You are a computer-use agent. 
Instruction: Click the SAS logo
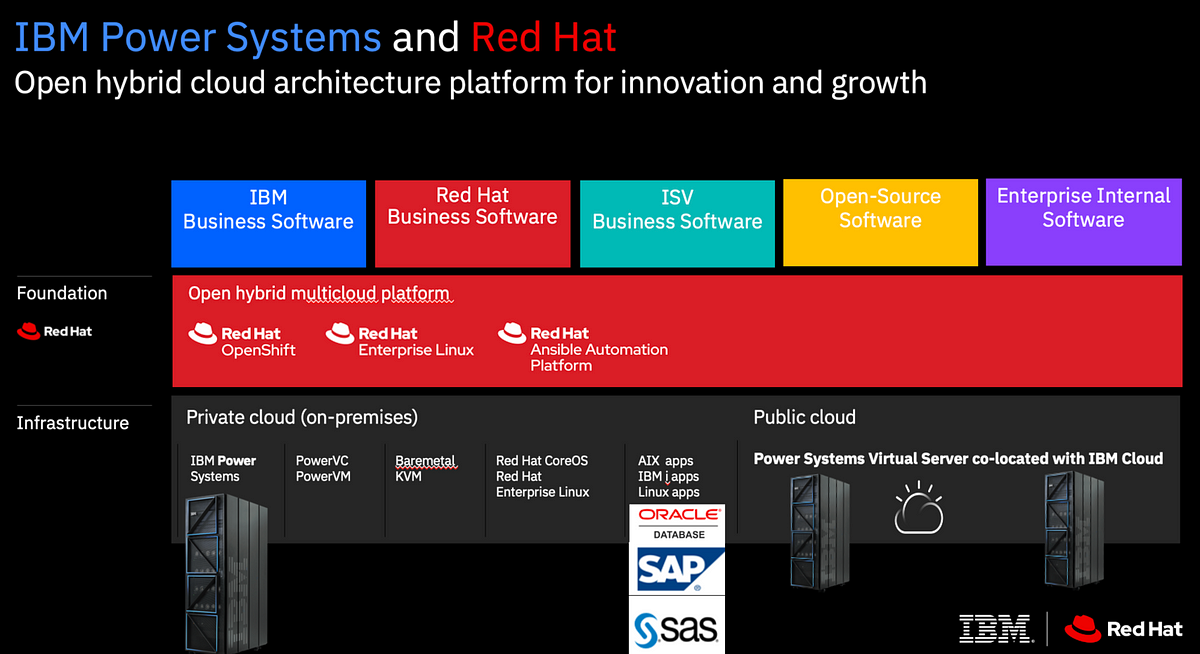(x=677, y=629)
